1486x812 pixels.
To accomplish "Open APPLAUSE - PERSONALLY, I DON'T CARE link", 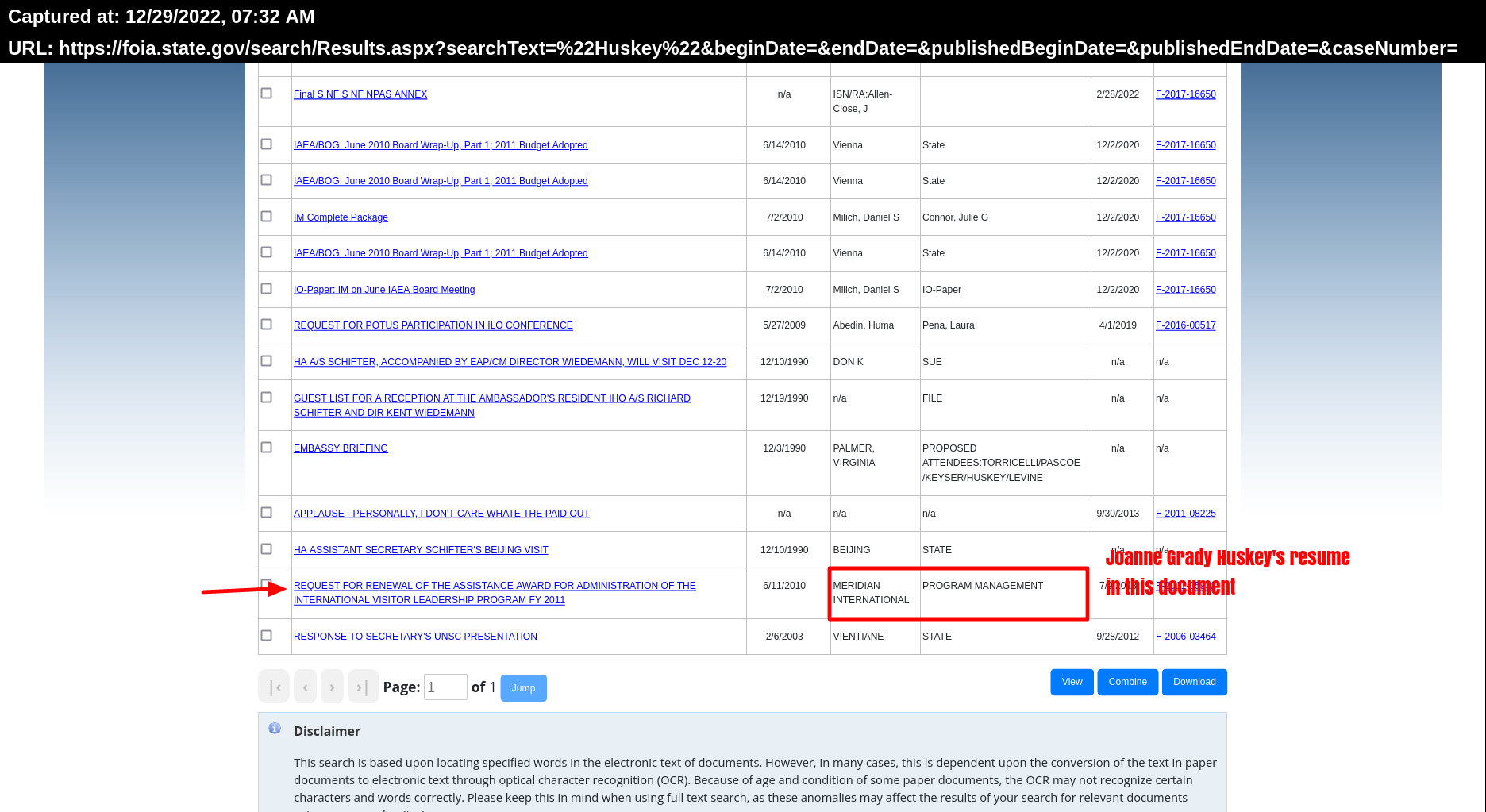I will pos(441,514).
